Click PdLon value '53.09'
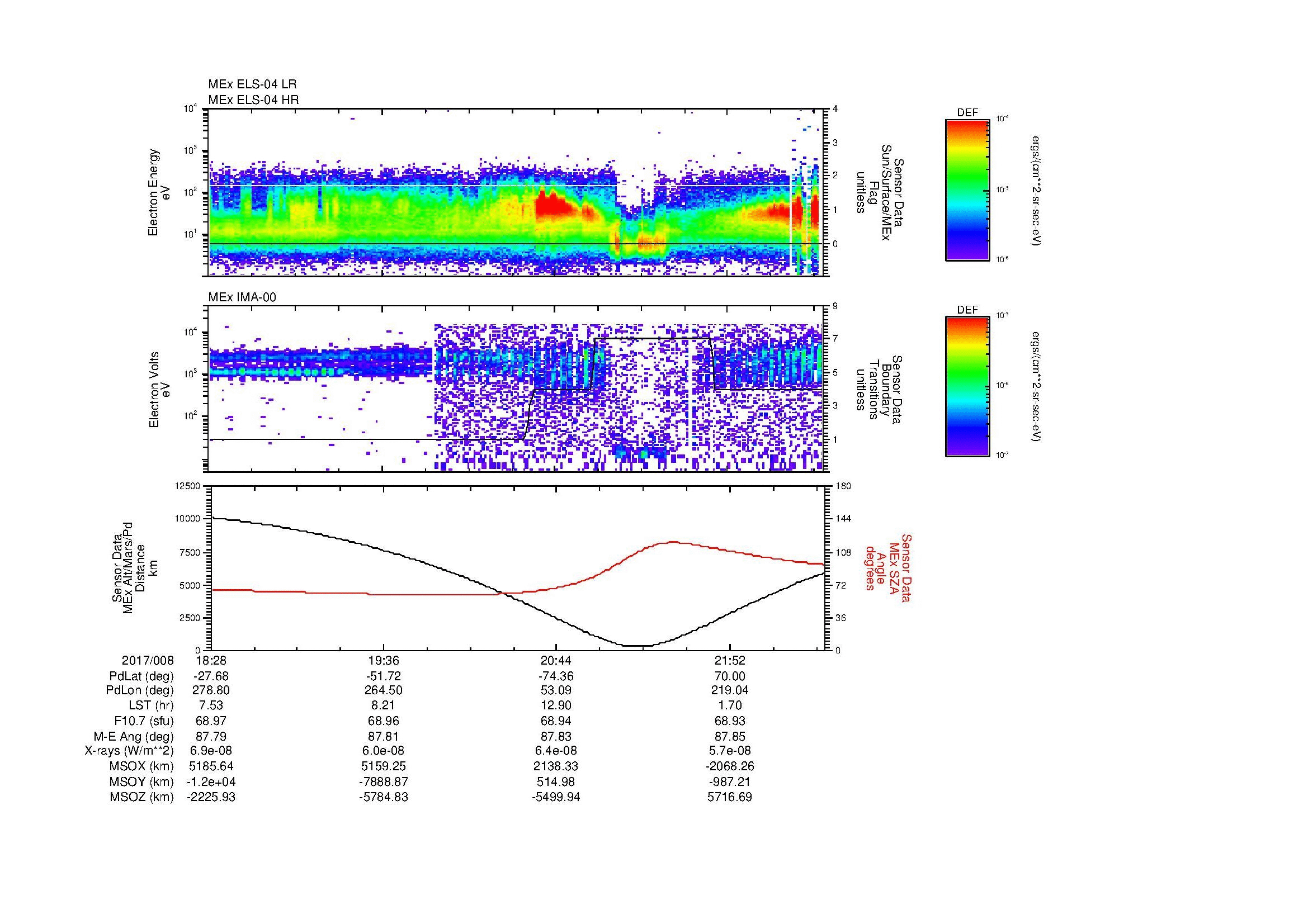Screen dimensions: 1308x924 (556, 690)
